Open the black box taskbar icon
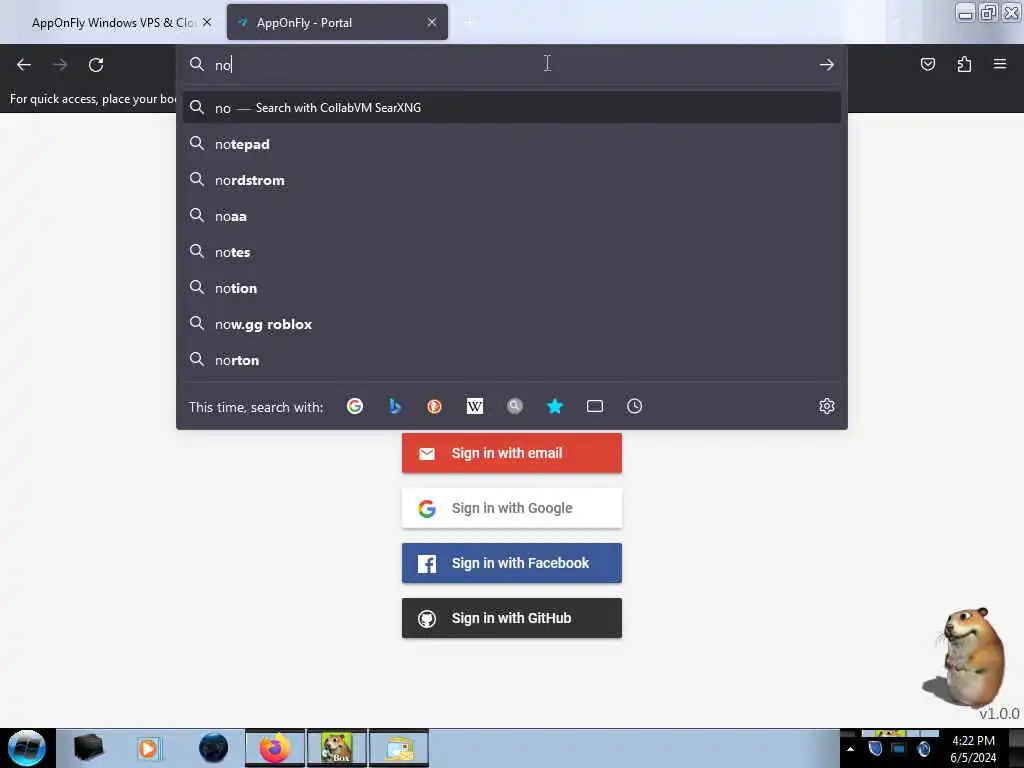1024x768 pixels. click(x=88, y=748)
